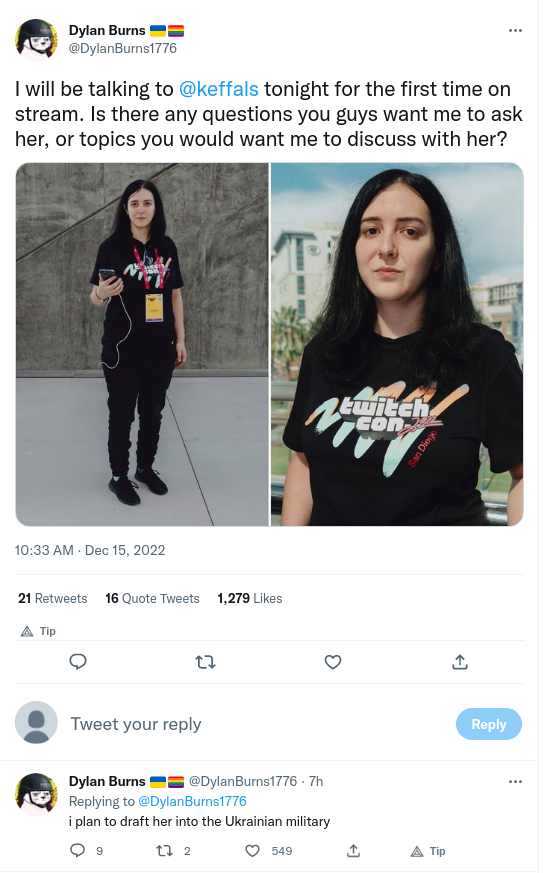Tip the author below the retweet counts

[38, 631]
